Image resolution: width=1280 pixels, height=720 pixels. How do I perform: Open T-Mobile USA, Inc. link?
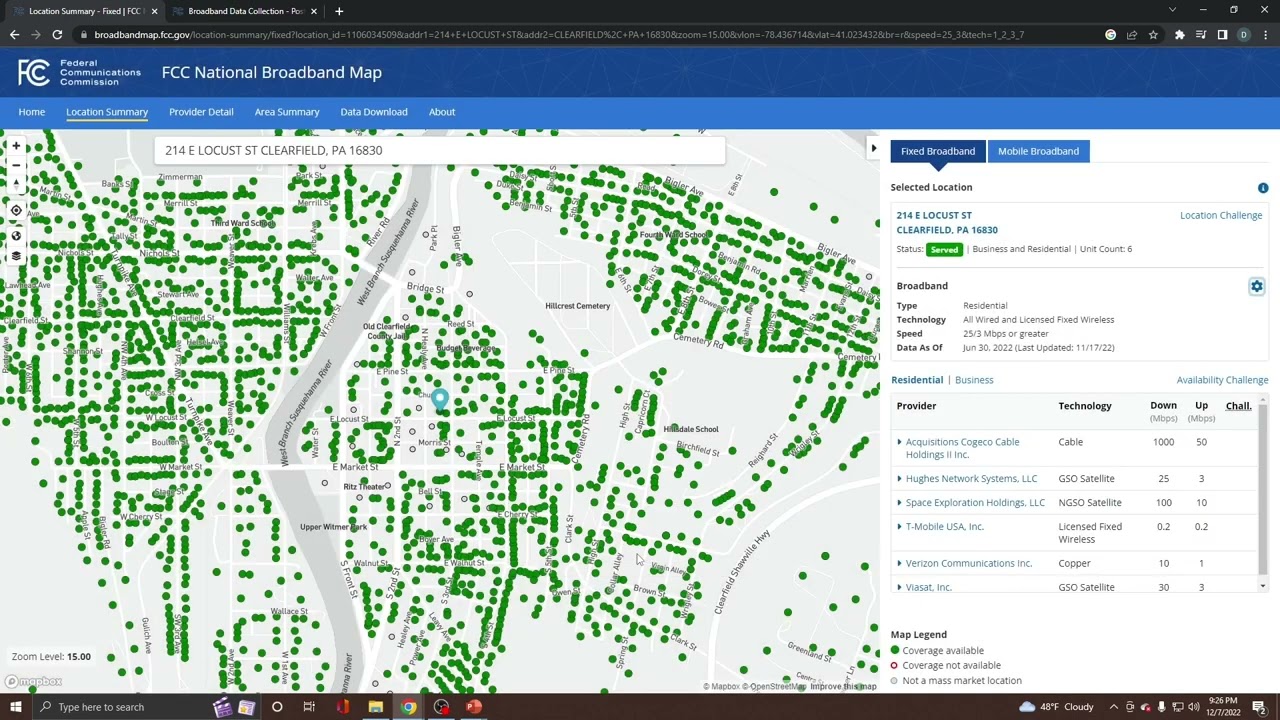click(x=945, y=527)
